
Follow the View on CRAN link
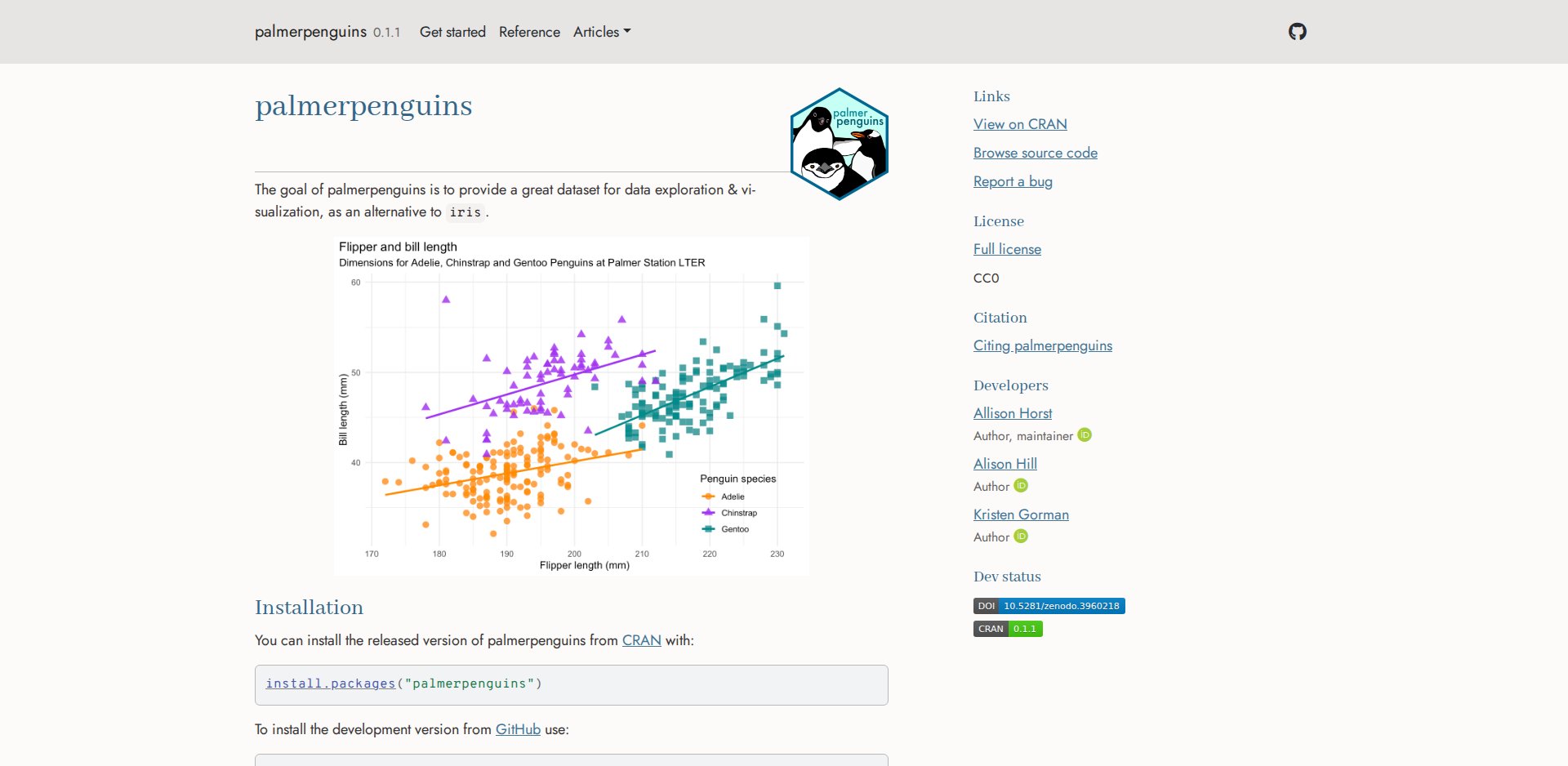click(1020, 124)
